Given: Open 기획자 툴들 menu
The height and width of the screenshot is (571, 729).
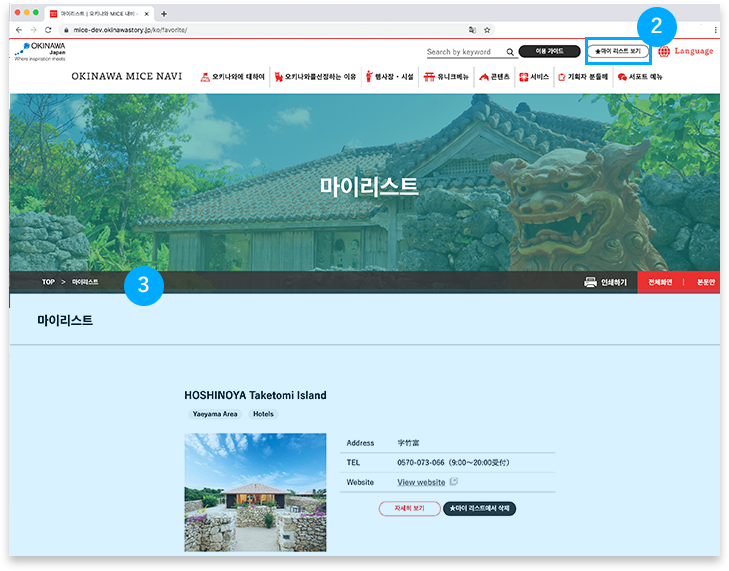Looking at the screenshot, I should [583, 77].
